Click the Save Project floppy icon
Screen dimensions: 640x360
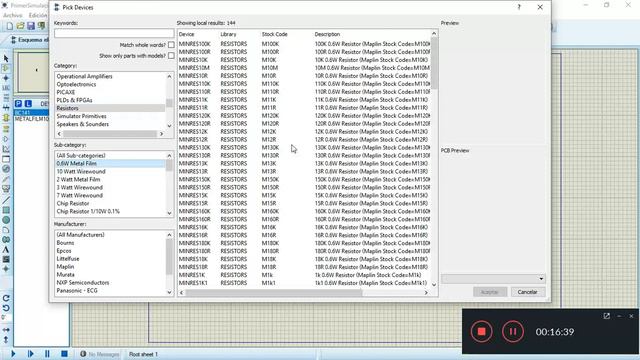pyautogui.click(x=31, y=26)
